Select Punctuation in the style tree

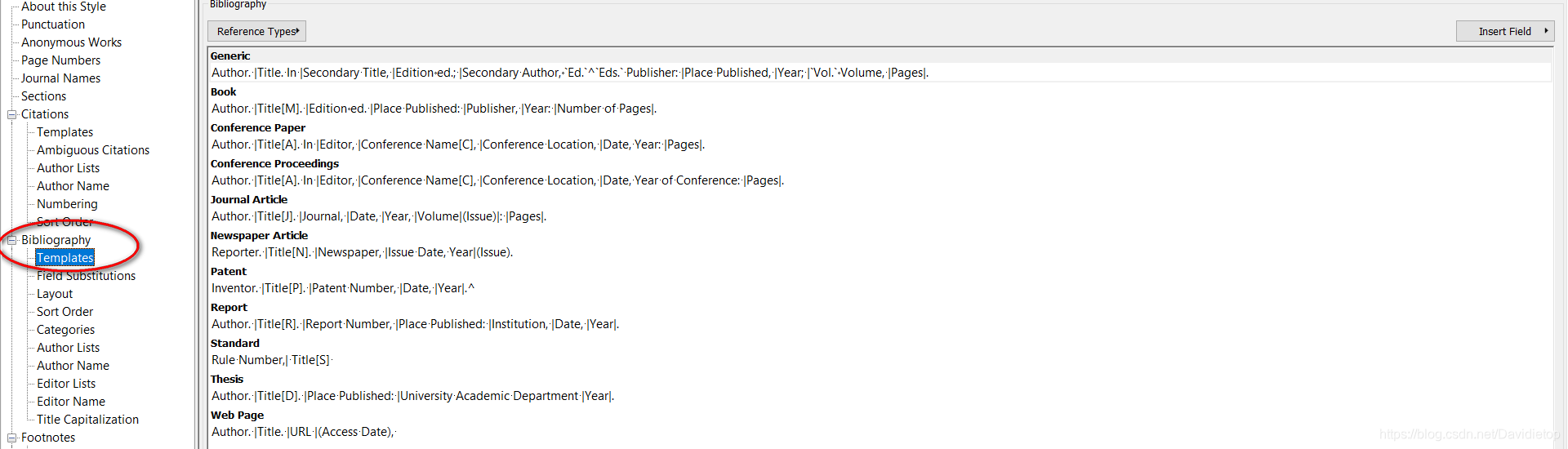coord(53,24)
